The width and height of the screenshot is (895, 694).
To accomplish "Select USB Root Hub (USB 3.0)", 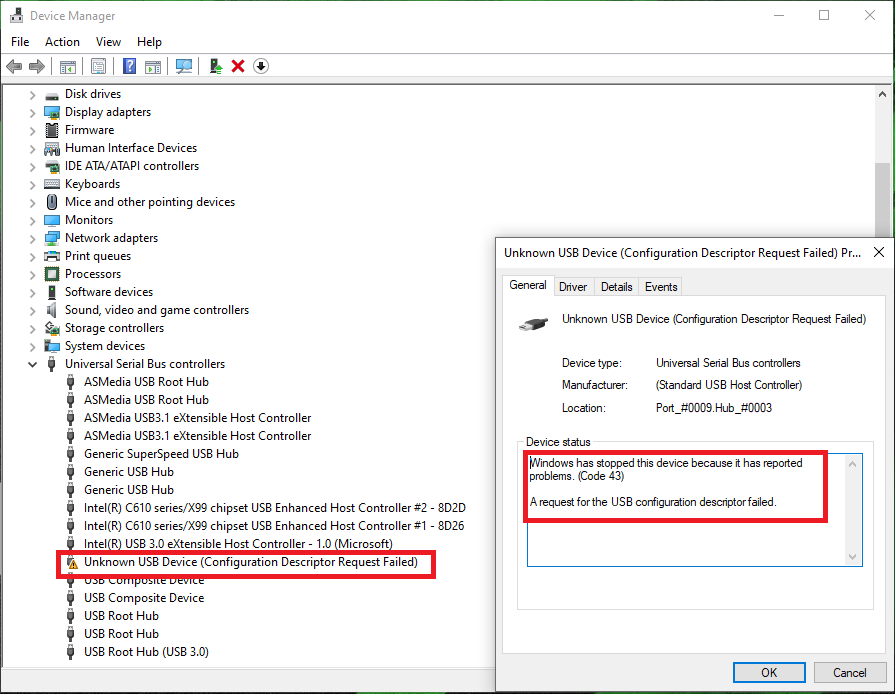I will (146, 652).
